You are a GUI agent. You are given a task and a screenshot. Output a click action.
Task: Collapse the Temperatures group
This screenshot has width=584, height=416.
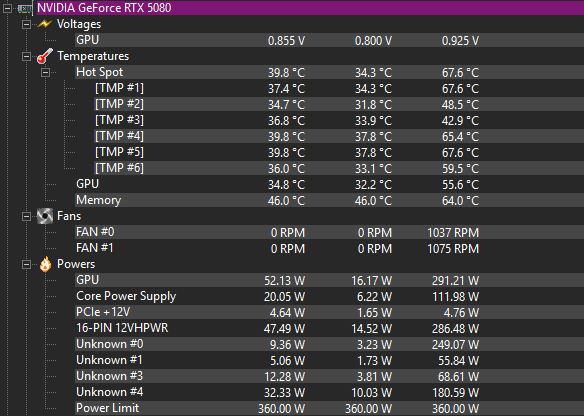point(26,57)
